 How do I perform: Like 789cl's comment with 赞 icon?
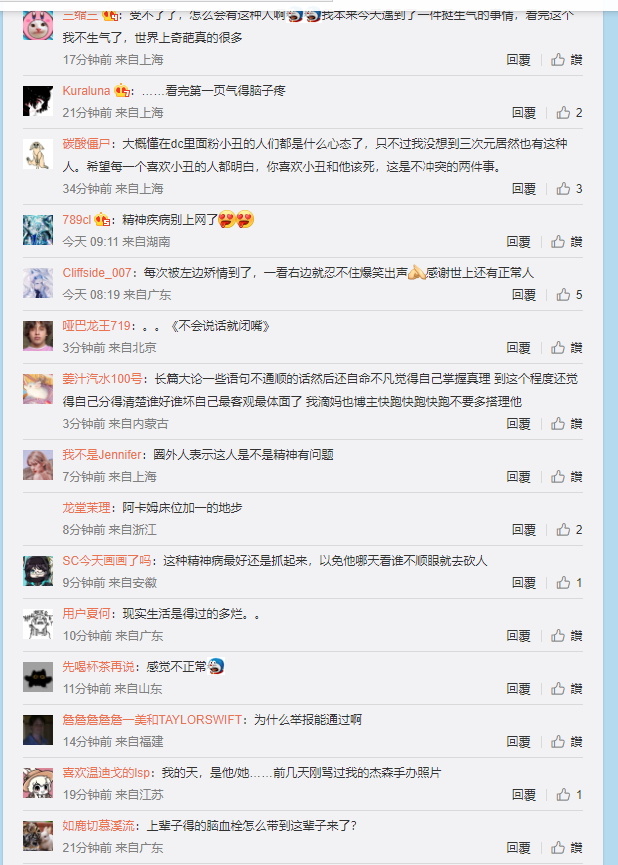(x=567, y=242)
